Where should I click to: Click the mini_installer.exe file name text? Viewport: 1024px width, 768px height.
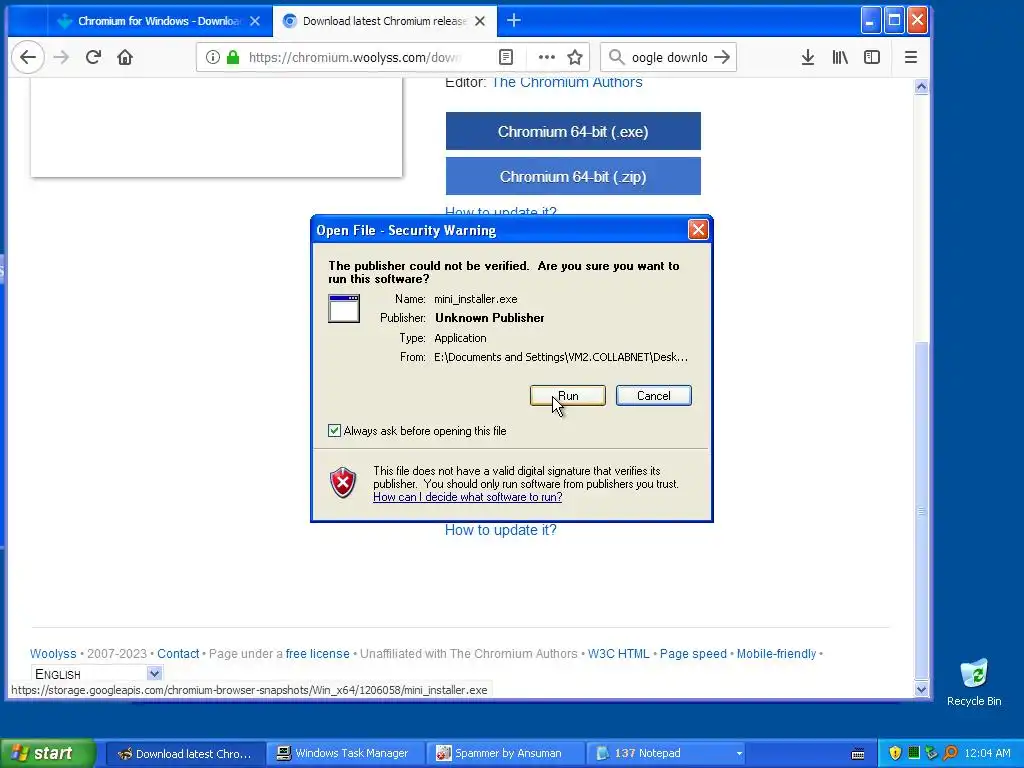point(475,299)
